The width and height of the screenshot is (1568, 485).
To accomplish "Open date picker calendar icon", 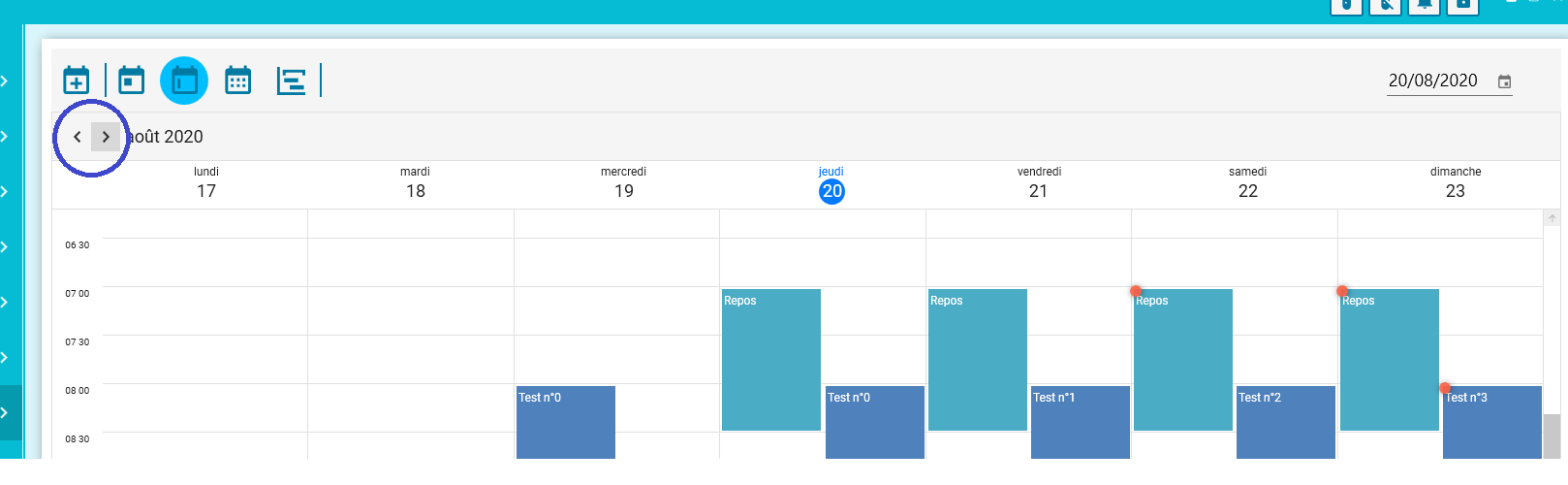I will (x=1504, y=81).
